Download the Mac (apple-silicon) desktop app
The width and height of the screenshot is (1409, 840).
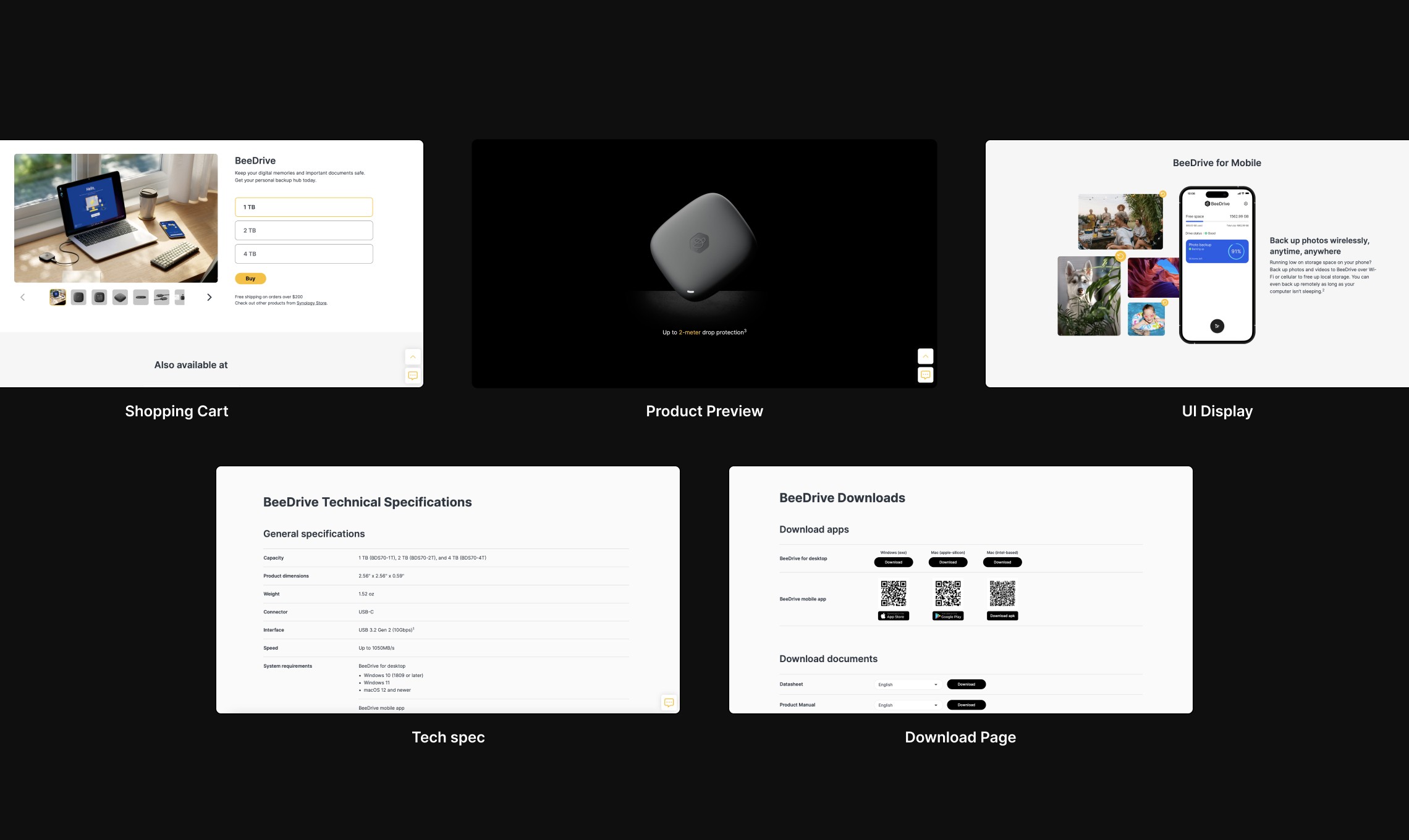pyautogui.click(x=947, y=562)
